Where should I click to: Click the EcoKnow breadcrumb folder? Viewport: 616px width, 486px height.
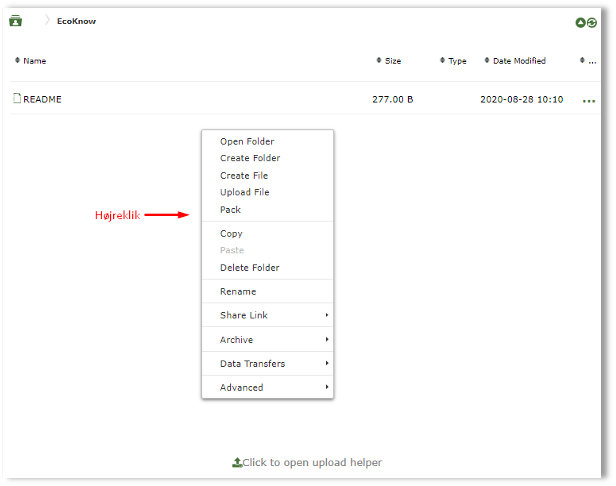(76, 21)
